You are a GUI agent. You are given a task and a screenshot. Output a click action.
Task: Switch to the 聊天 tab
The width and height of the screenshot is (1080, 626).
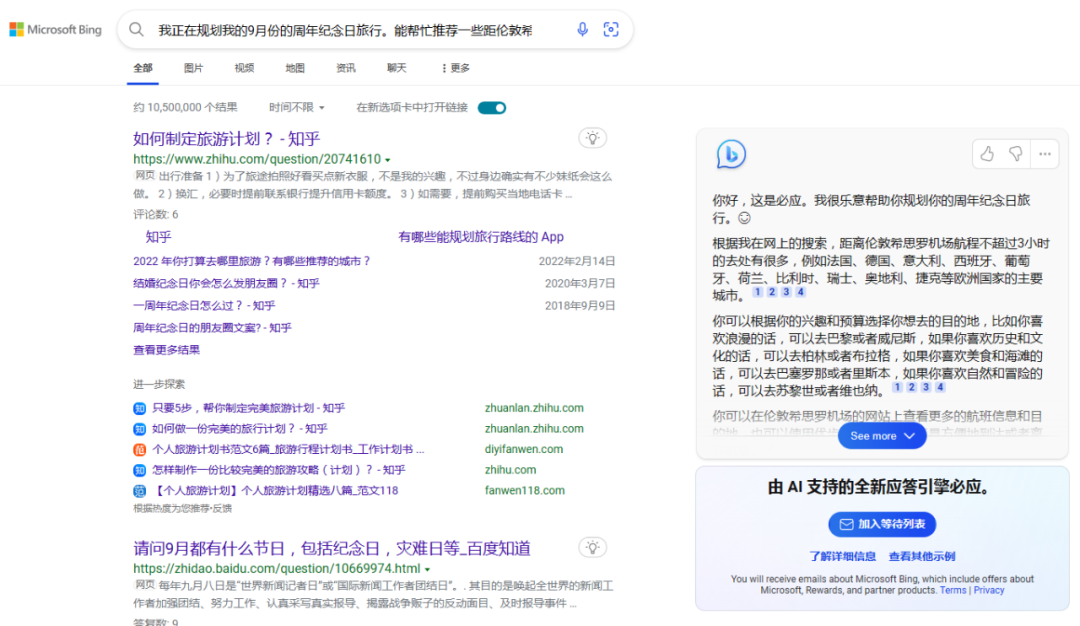pos(397,68)
